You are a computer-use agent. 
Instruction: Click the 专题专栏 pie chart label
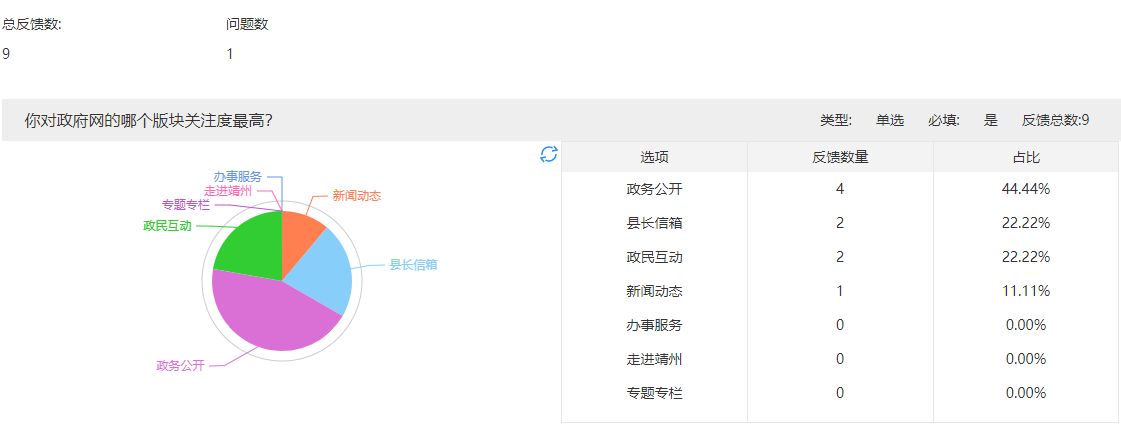tap(186, 205)
